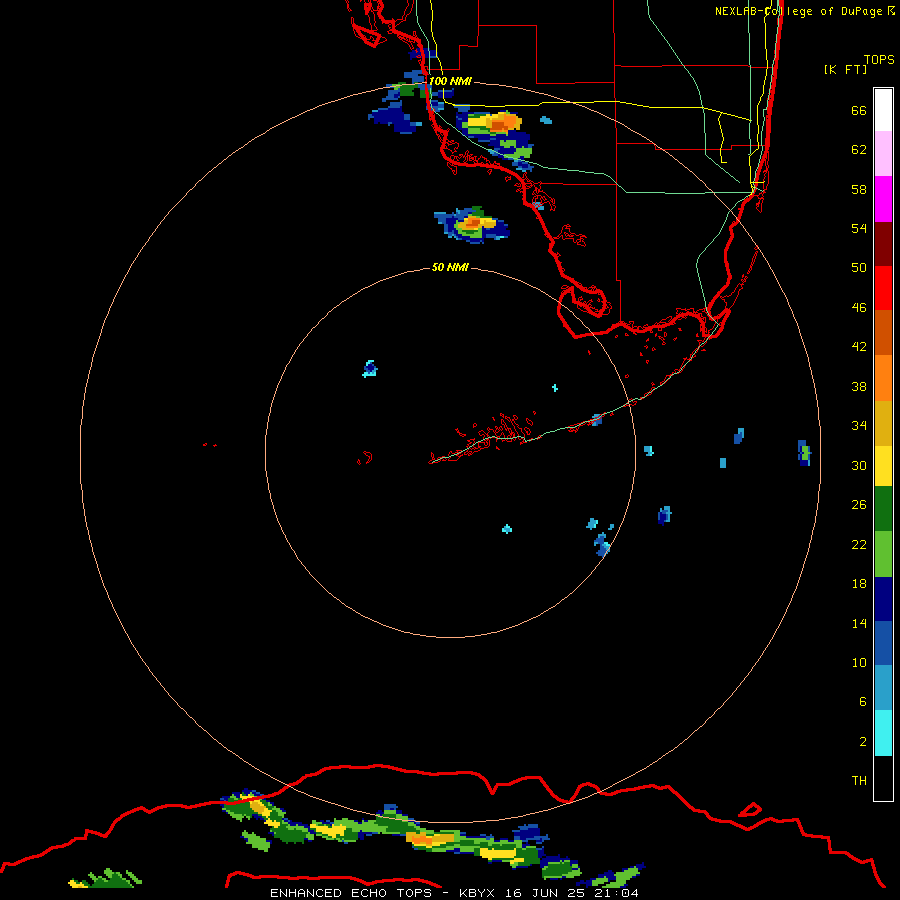Click the legend value "26"
This screenshot has height=900, width=900.
[859, 505]
